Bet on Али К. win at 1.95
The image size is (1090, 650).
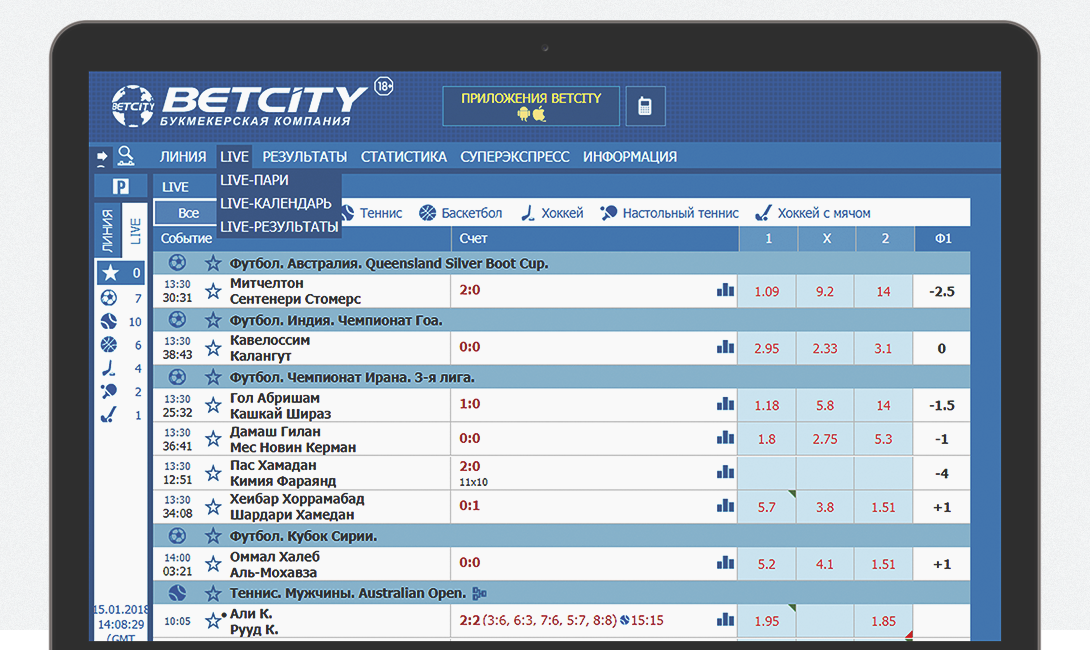pos(767,621)
